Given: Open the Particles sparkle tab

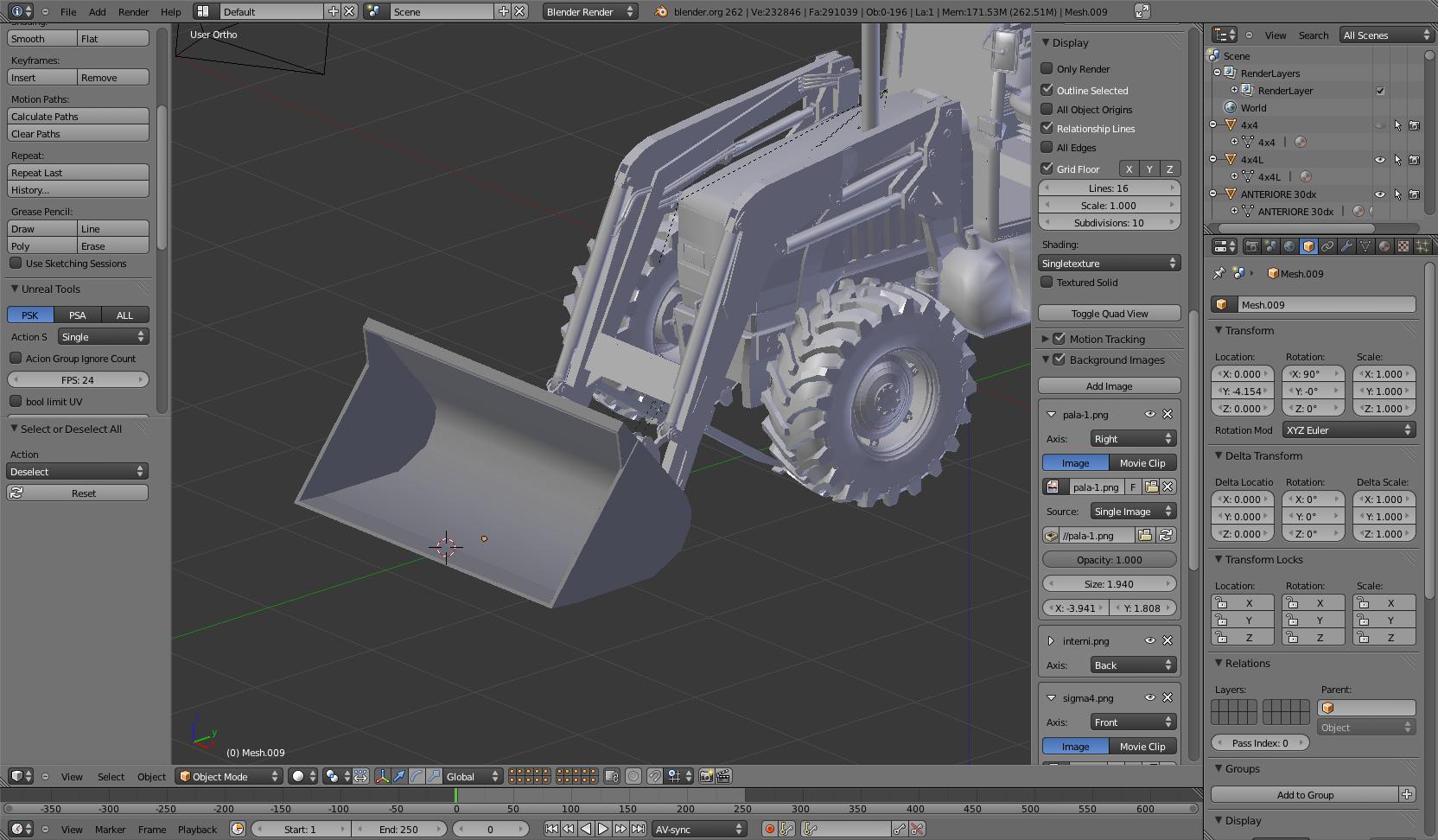Looking at the screenshot, I should point(1422,246).
